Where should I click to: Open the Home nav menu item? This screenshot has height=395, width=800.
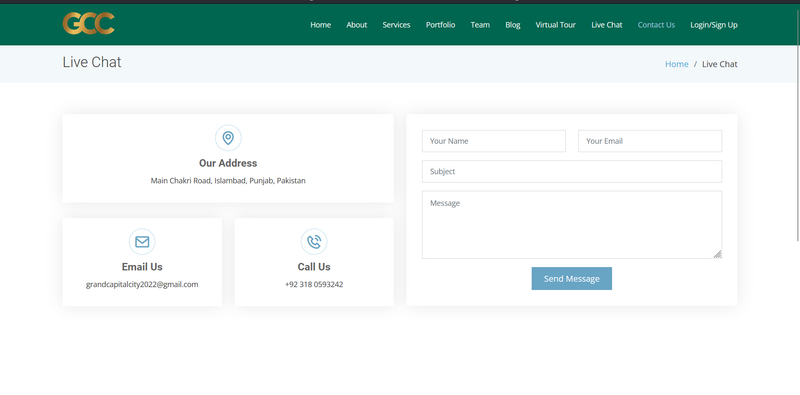[x=320, y=24]
